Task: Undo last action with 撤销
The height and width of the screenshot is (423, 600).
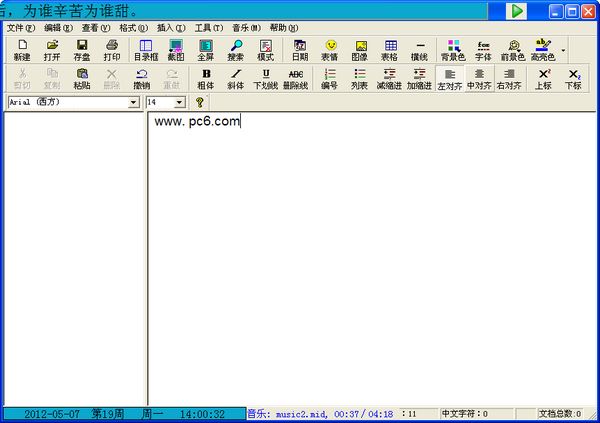Action: tap(142, 78)
